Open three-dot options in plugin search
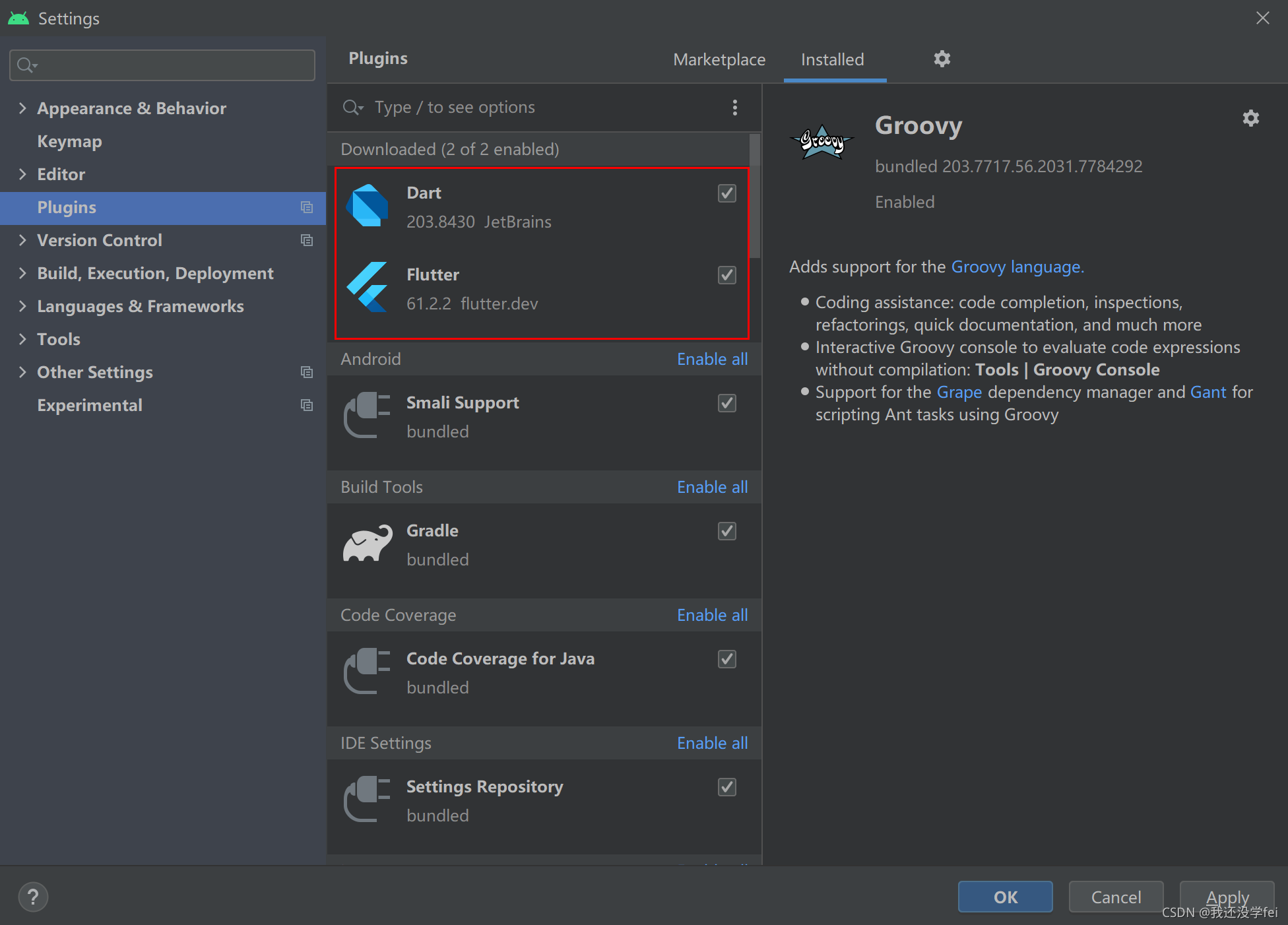 click(734, 108)
